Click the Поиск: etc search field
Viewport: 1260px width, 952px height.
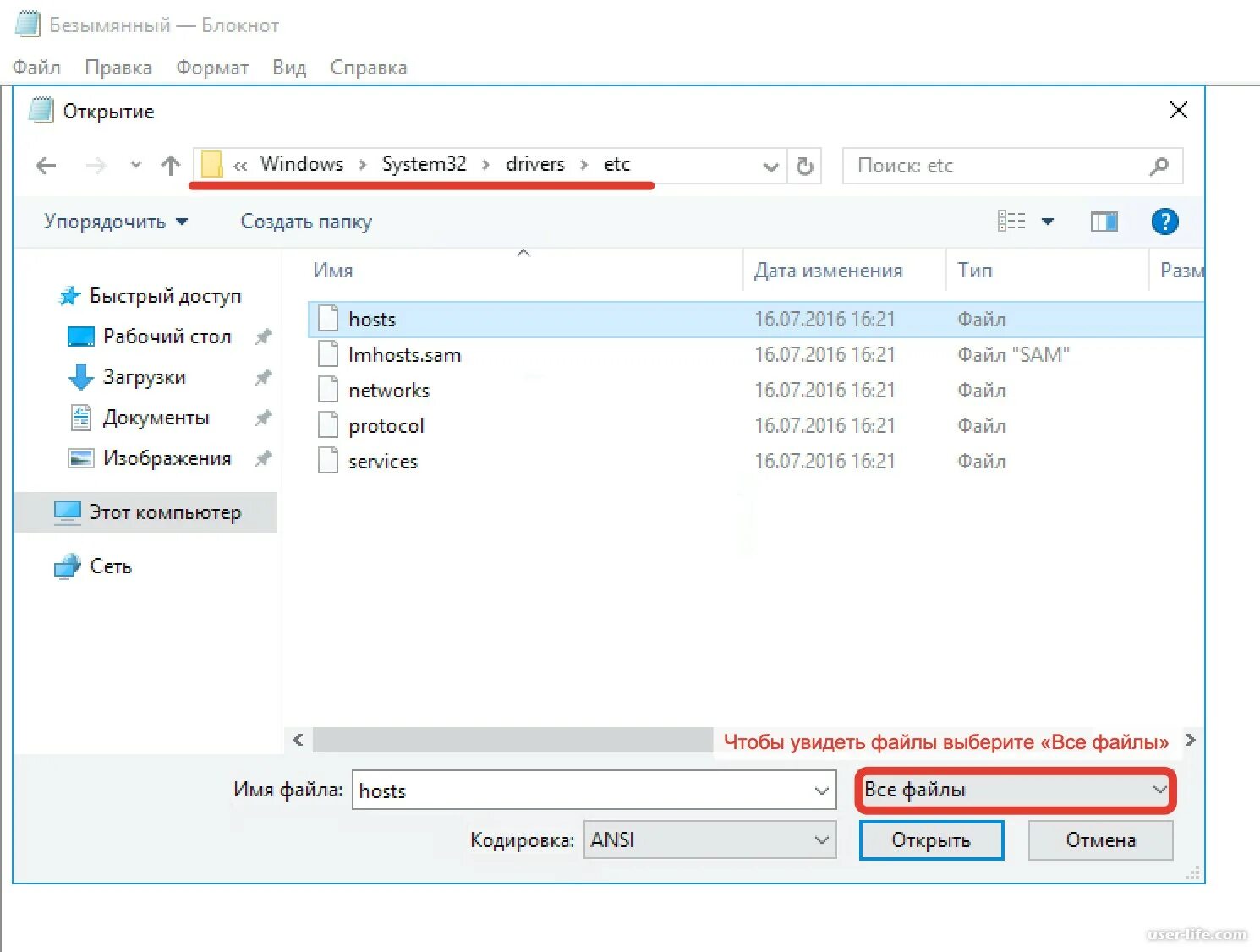click(x=1012, y=166)
